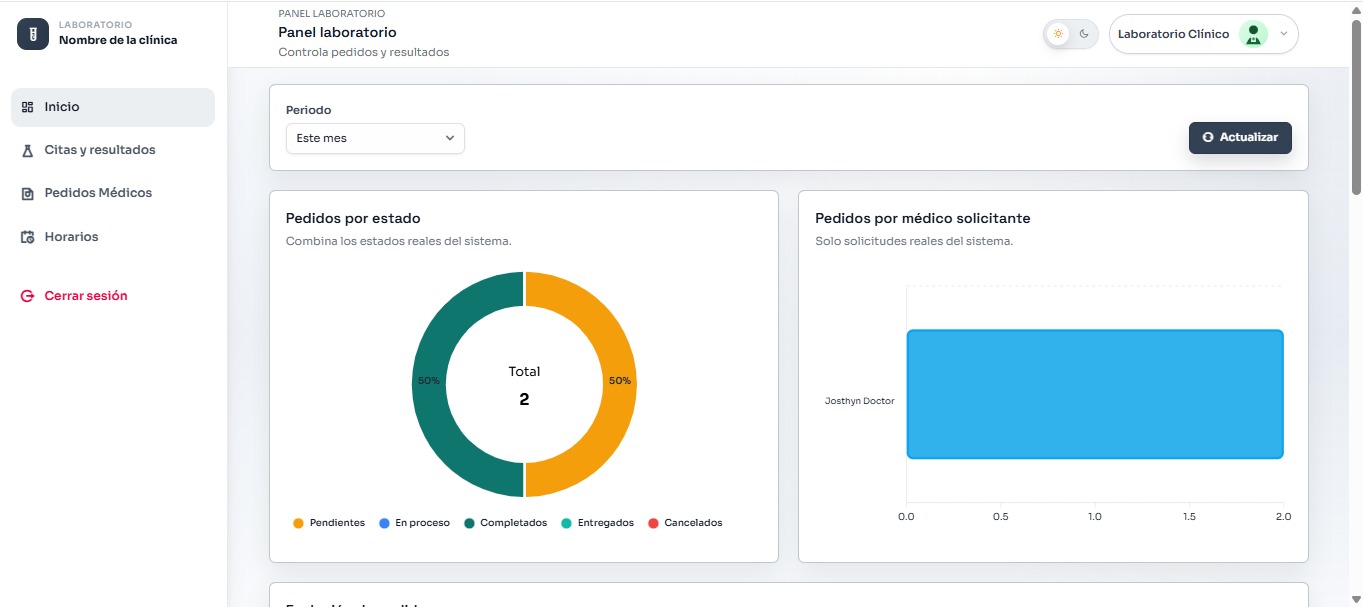Switch to dark mode with moon icon
Screen dimensions: 1363x607
click(1084, 34)
